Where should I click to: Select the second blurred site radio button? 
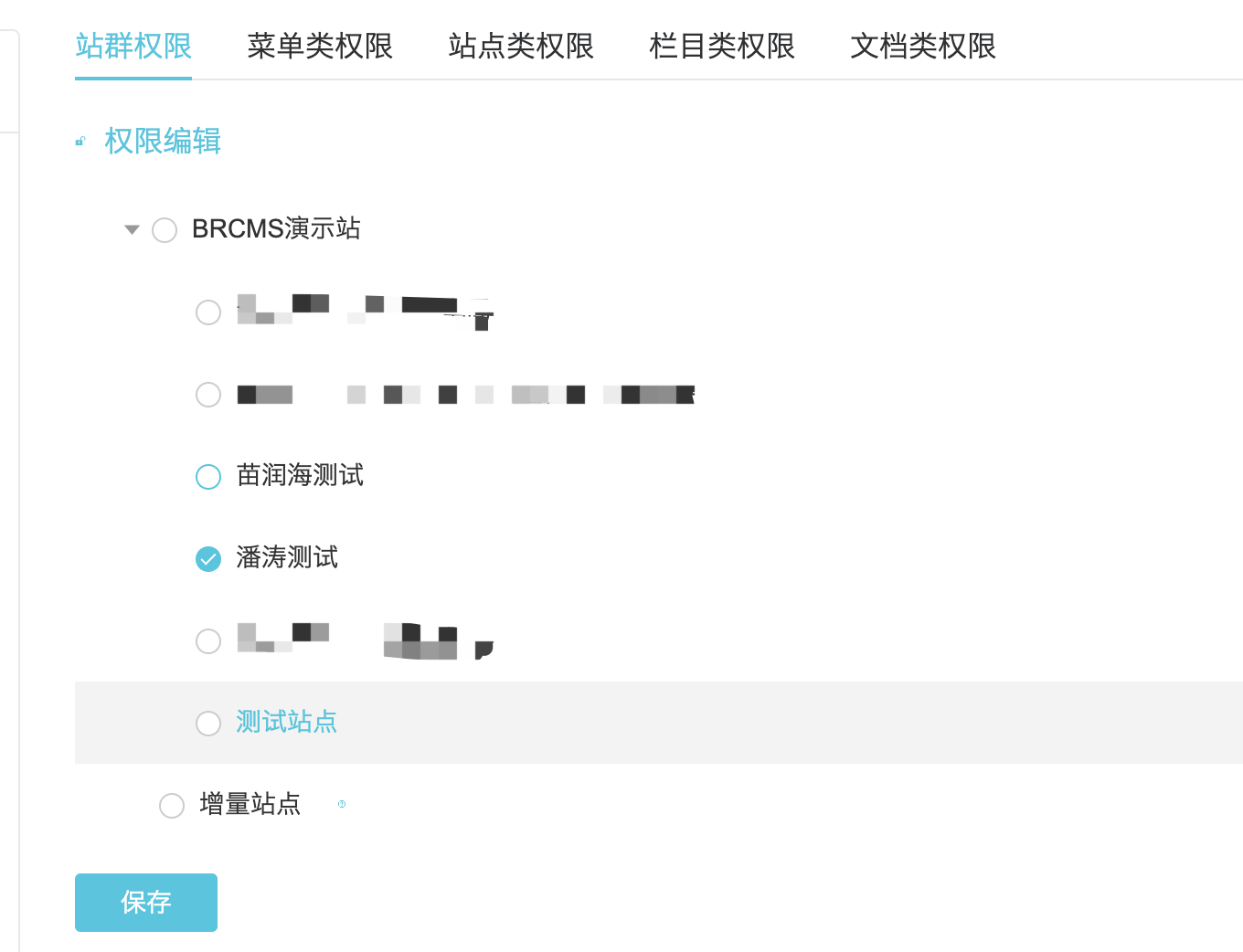(x=208, y=395)
